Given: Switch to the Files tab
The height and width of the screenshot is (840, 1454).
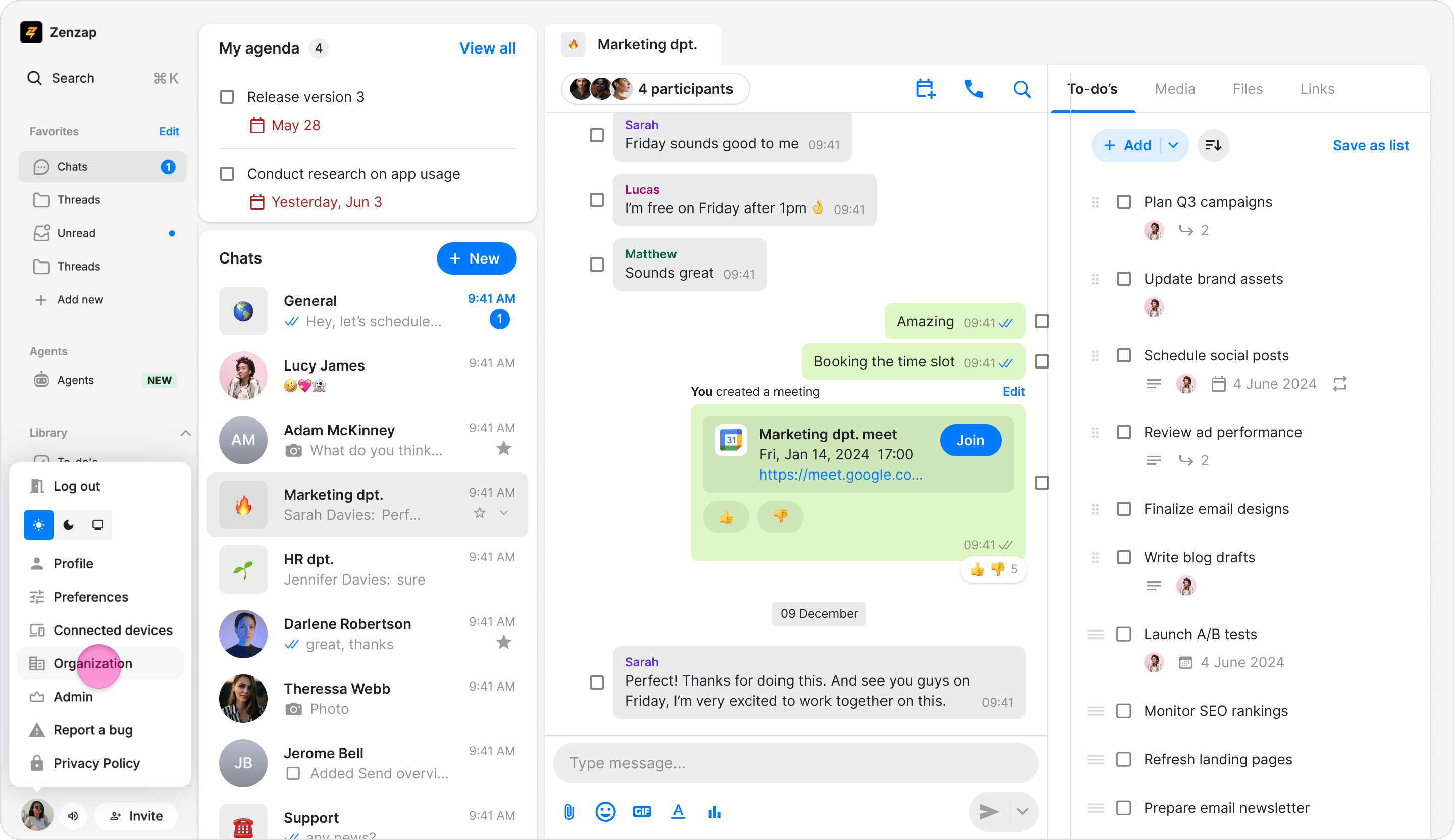Looking at the screenshot, I should [x=1248, y=89].
